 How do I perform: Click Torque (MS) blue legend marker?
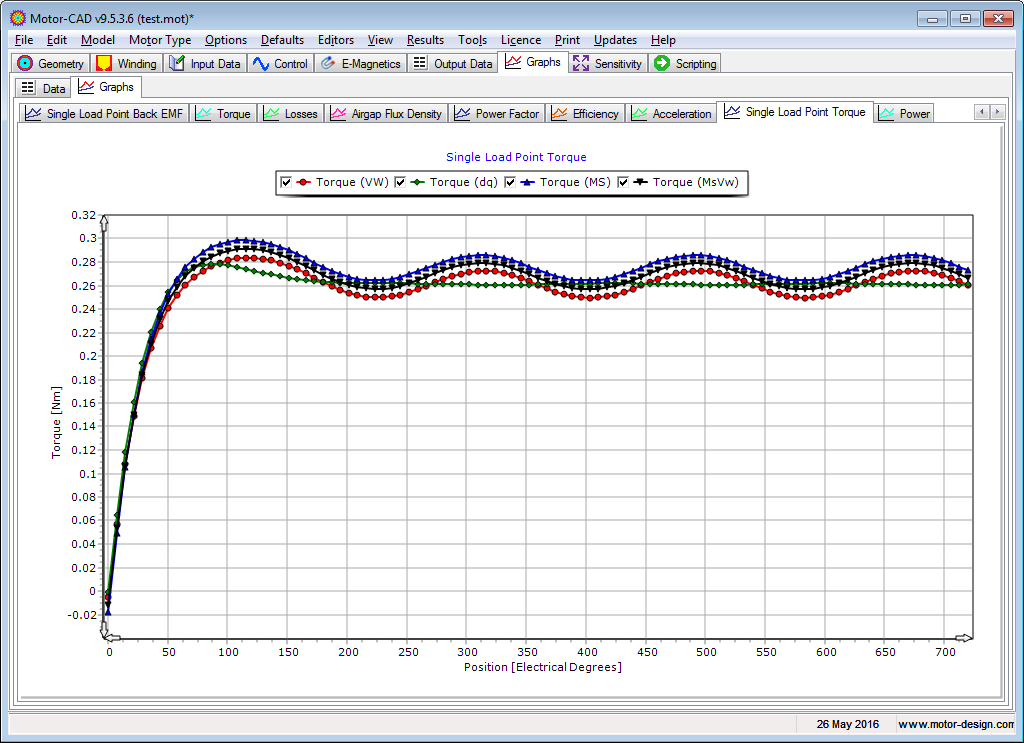528,182
